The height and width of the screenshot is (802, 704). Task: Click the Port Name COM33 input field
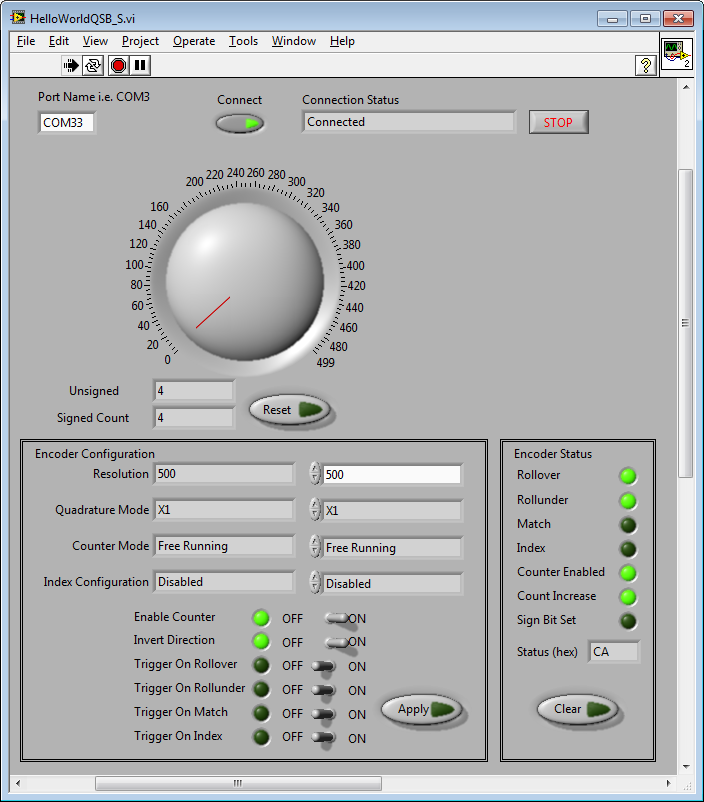click(x=67, y=123)
